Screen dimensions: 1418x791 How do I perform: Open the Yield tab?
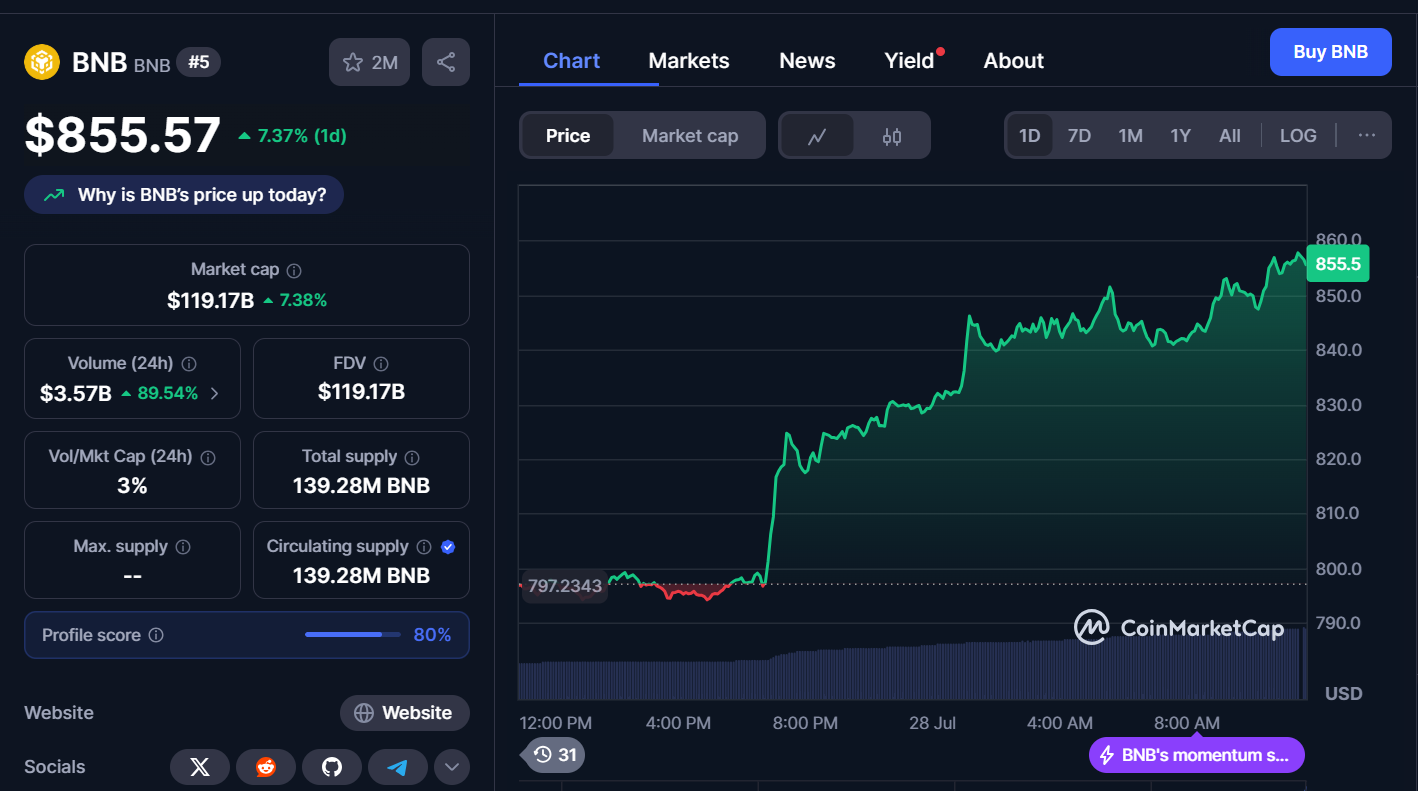[x=909, y=60]
